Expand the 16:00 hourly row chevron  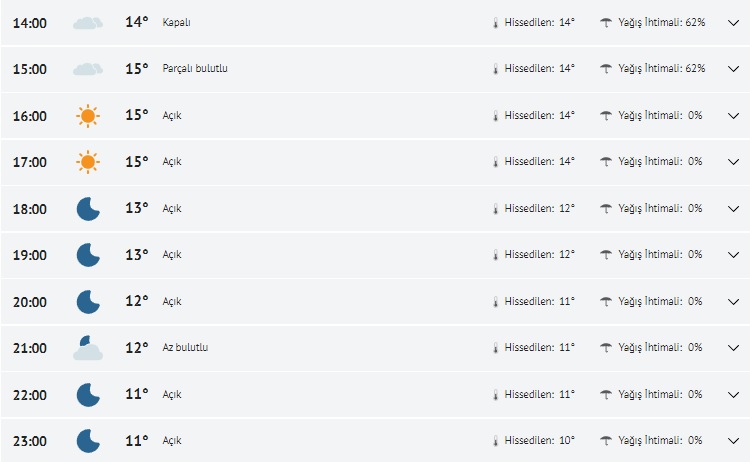(x=733, y=116)
